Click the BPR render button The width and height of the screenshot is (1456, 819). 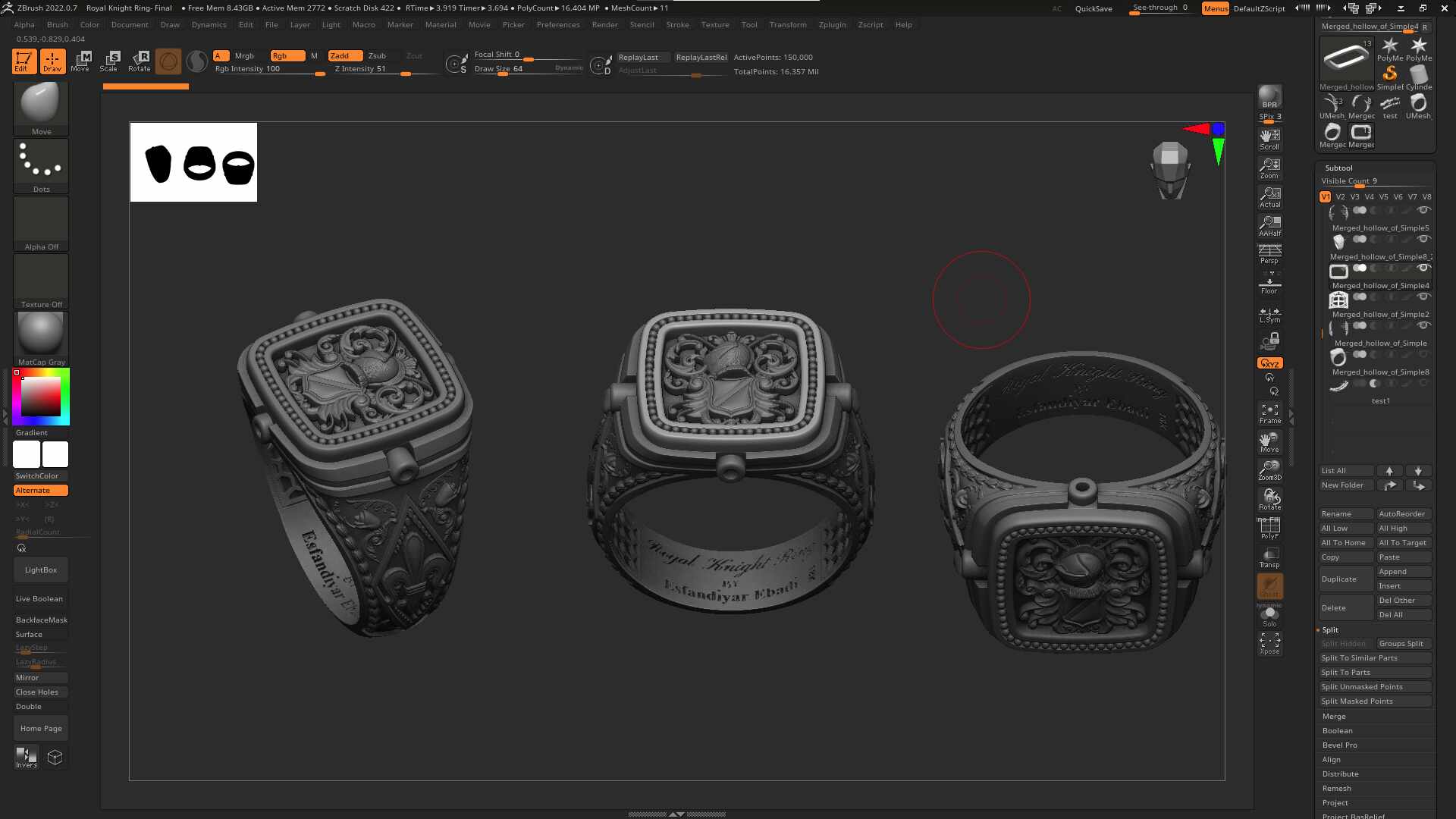point(1269,97)
